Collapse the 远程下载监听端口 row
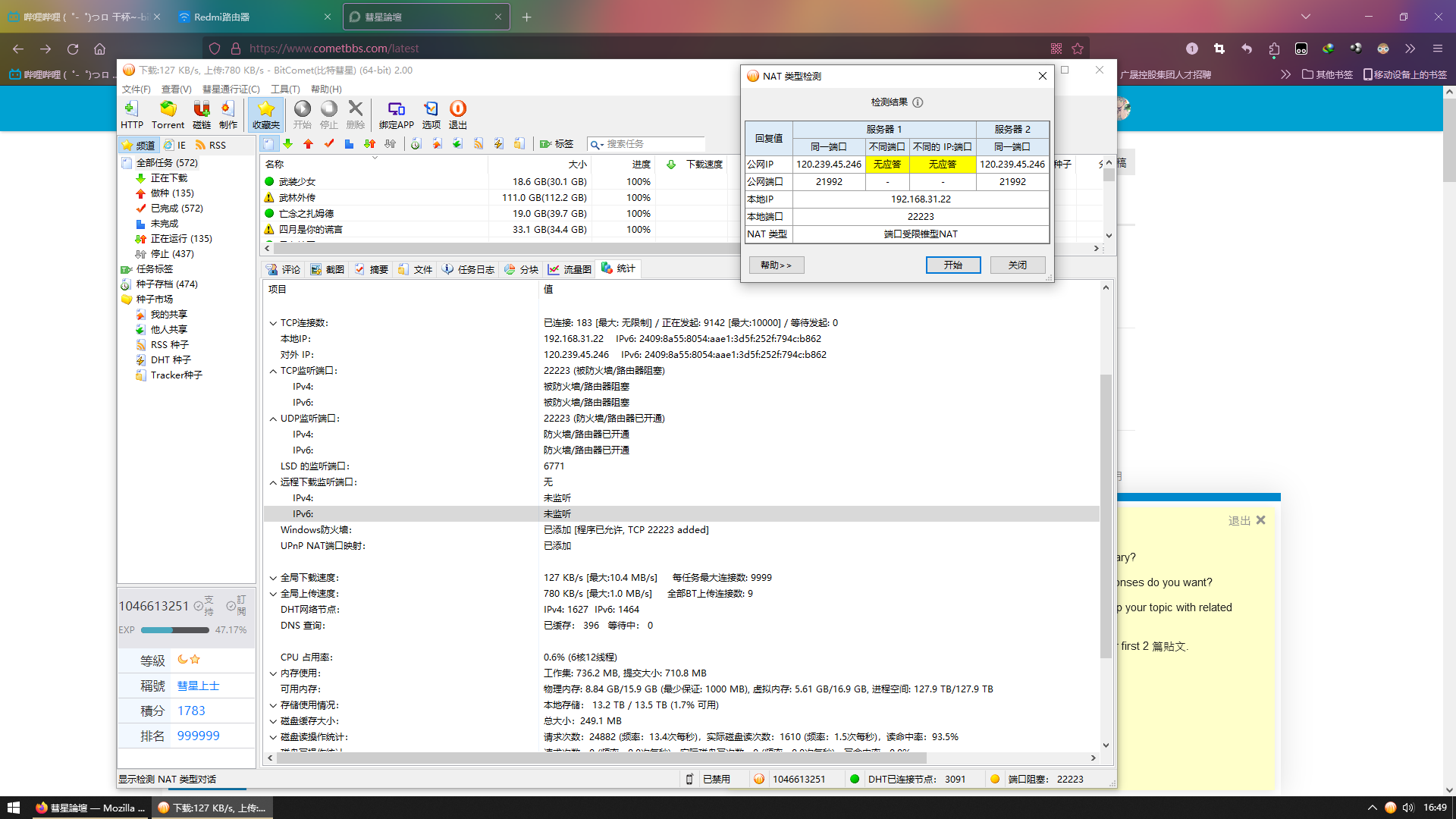1456x819 pixels. pyautogui.click(x=273, y=482)
